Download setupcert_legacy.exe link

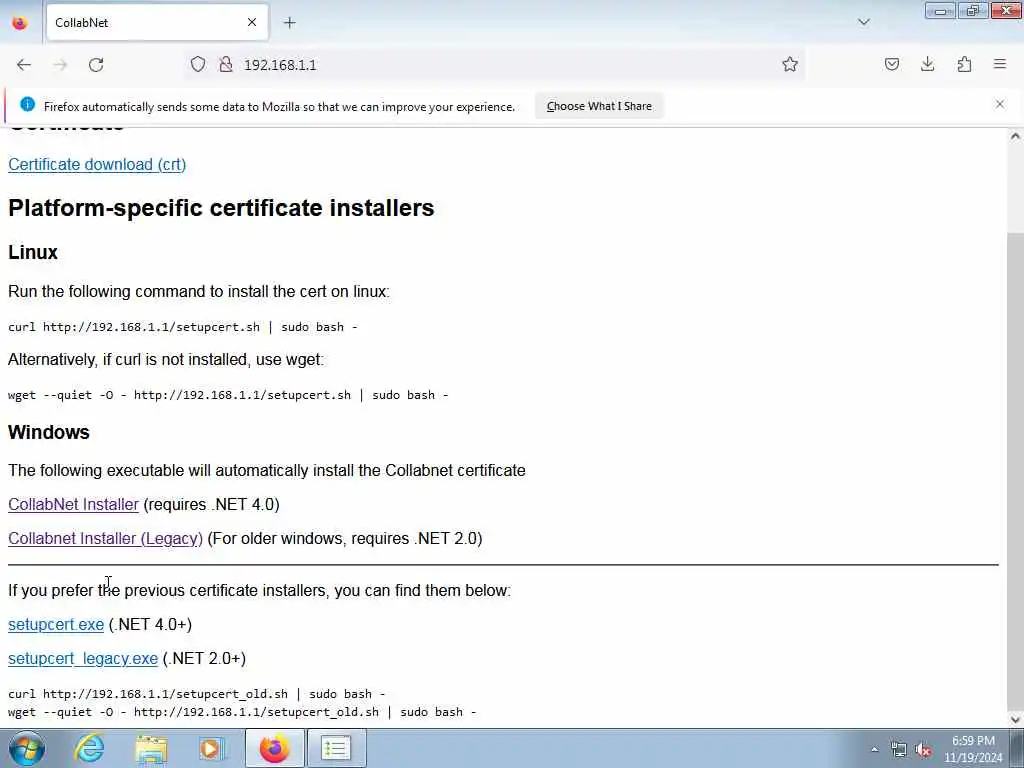click(83, 658)
